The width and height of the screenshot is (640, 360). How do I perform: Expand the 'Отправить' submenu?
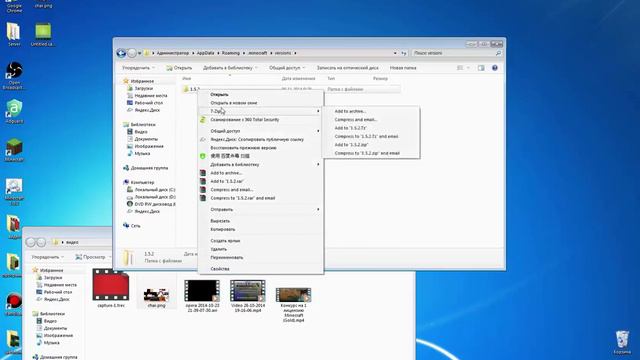pos(260,209)
